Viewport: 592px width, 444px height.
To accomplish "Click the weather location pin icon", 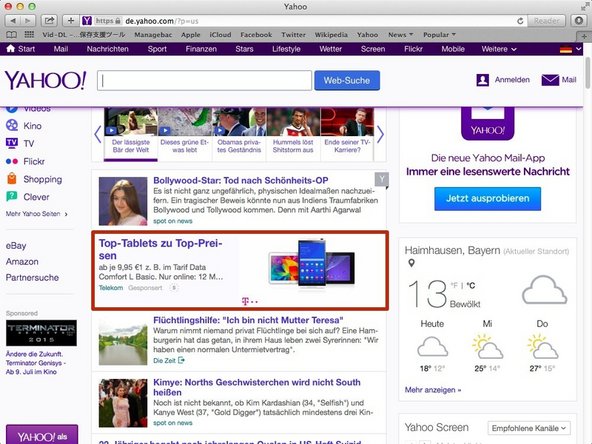I will [x=412, y=263].
